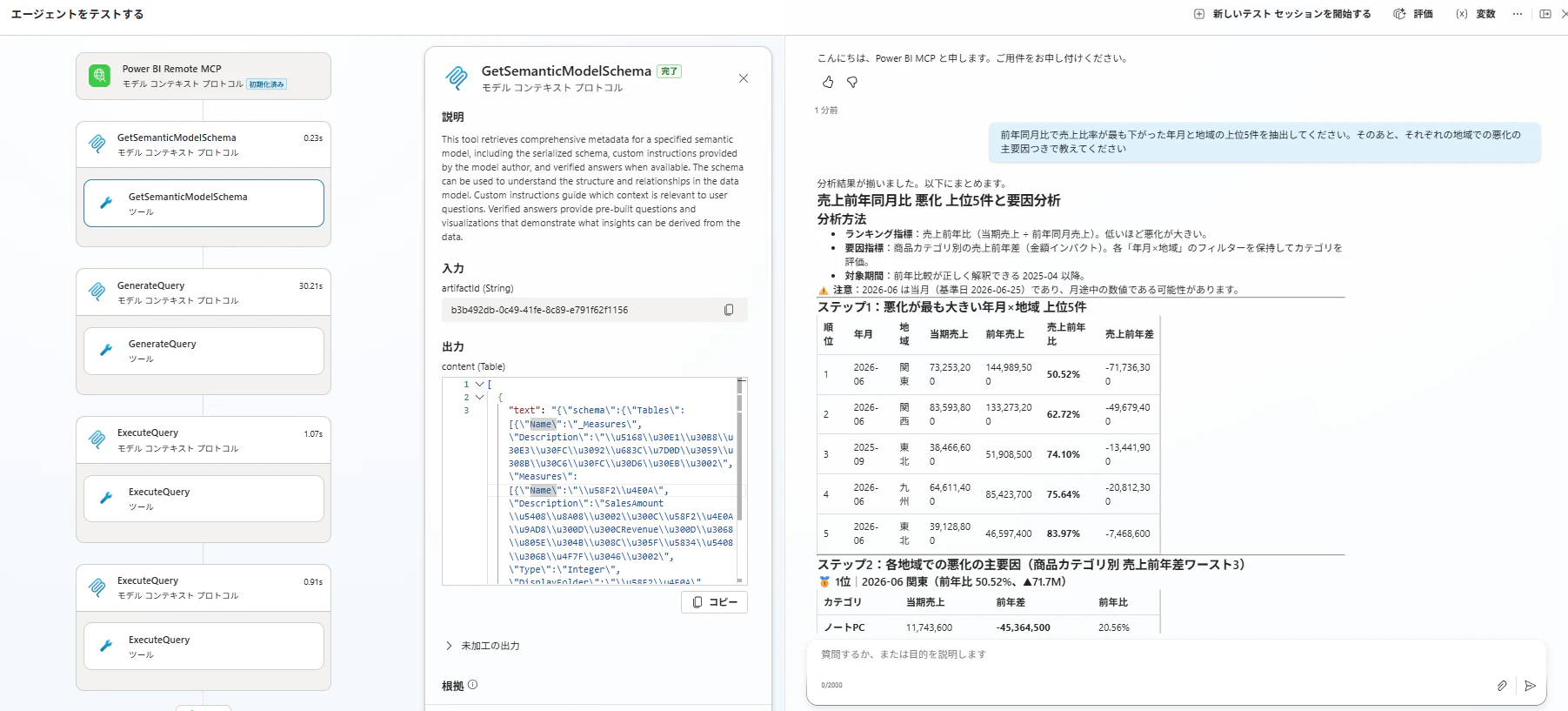1568x711 pixels.
Task: Click the 85,423,700 previous-year sales cell
Action: (x=1009, y=494)
